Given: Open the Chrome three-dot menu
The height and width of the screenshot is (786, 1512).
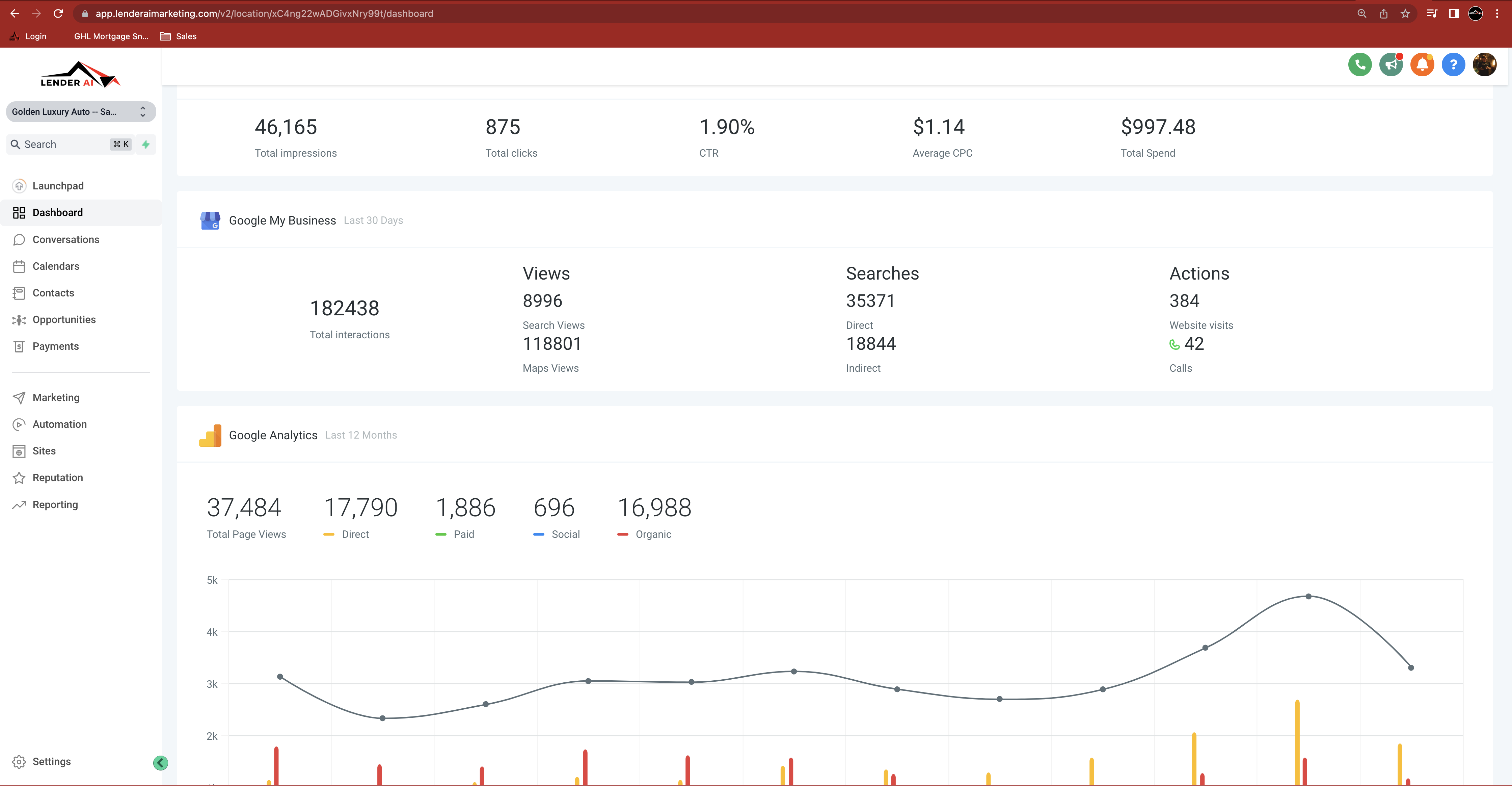Looking at the screenshot, I should 1497,14.
